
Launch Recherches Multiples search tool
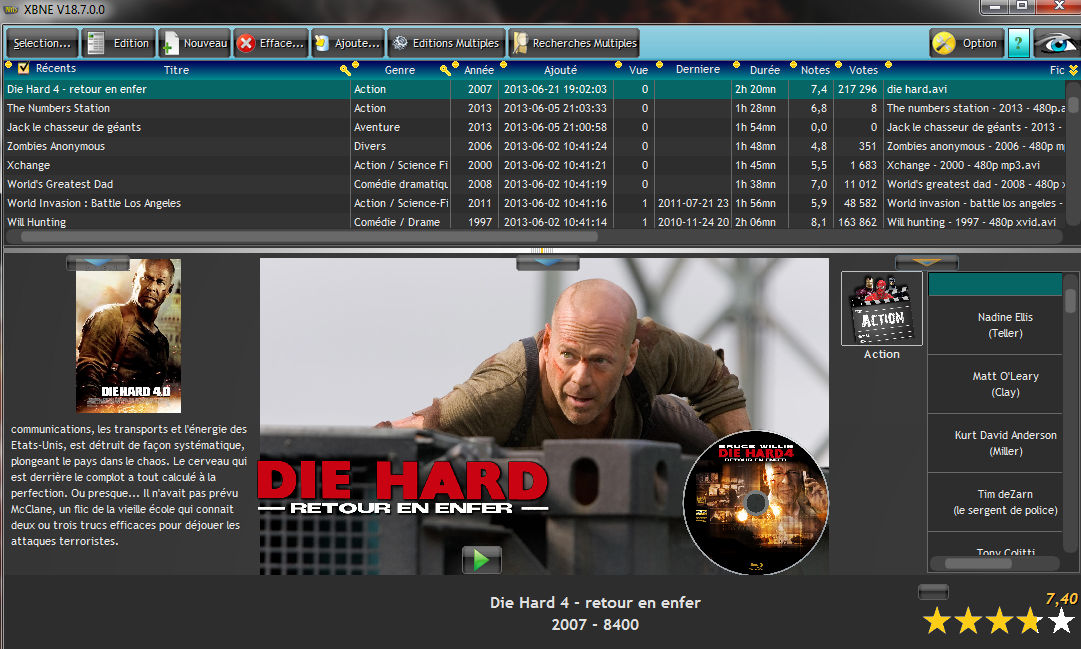click(x=573, y=43)
